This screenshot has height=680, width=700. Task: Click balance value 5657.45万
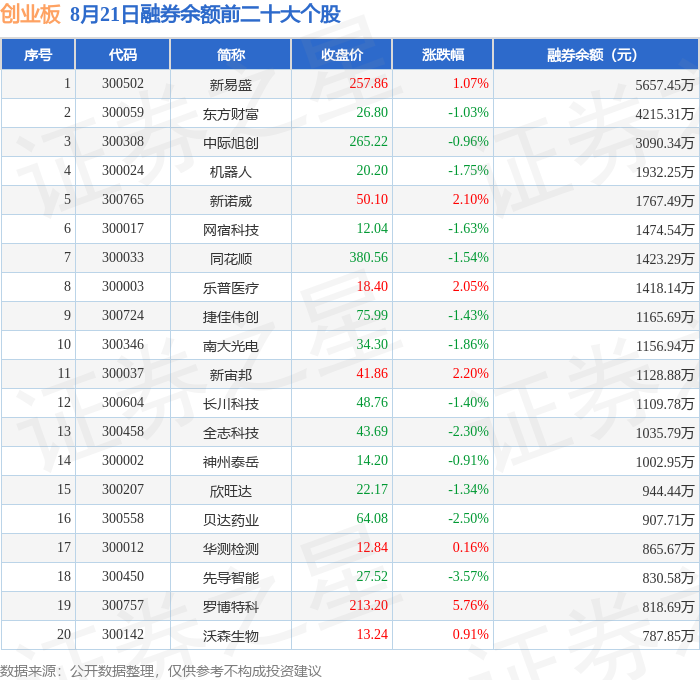(x=665, y=84)
